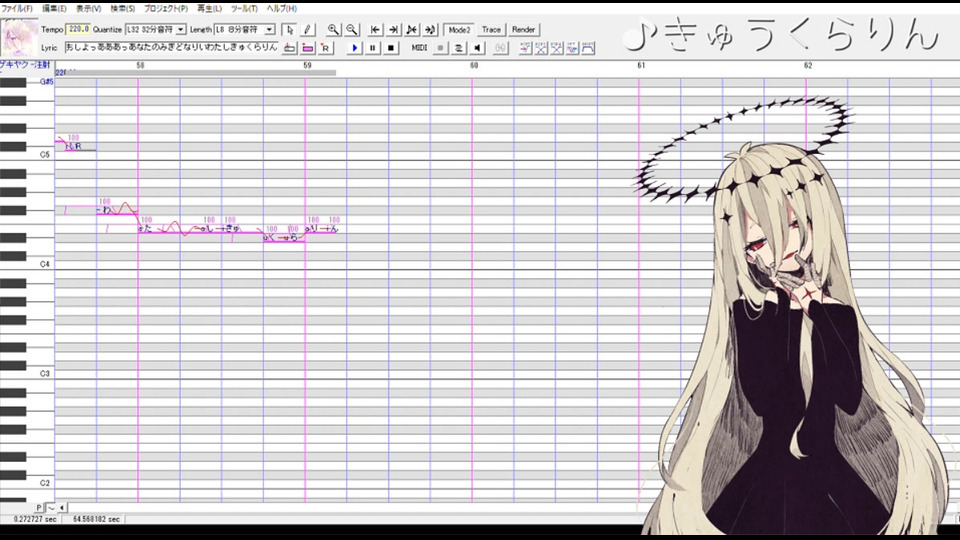Open the ヘルプ(H) menu
Viewport: 960px width, 540px height.
(282, 9)
